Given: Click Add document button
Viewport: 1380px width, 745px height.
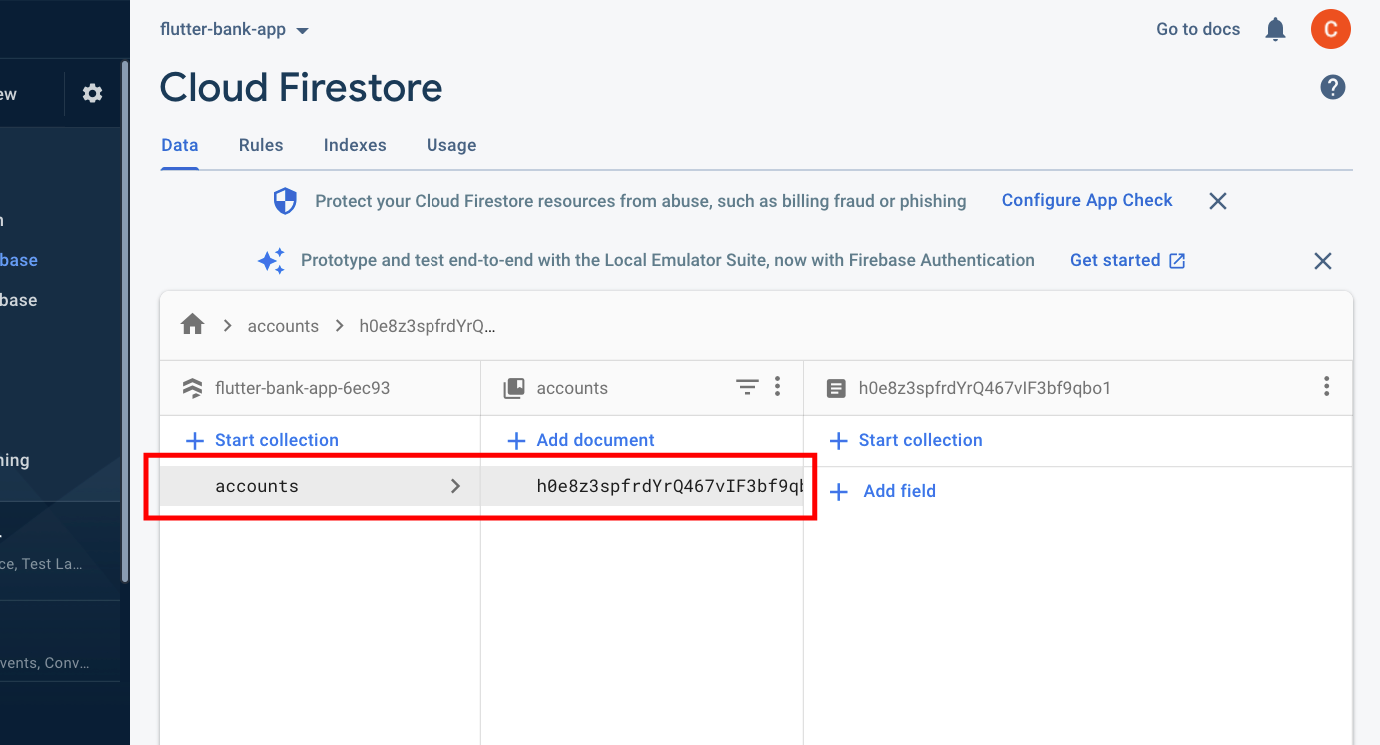Looking at the screenshot, I should tap(581, 440).
